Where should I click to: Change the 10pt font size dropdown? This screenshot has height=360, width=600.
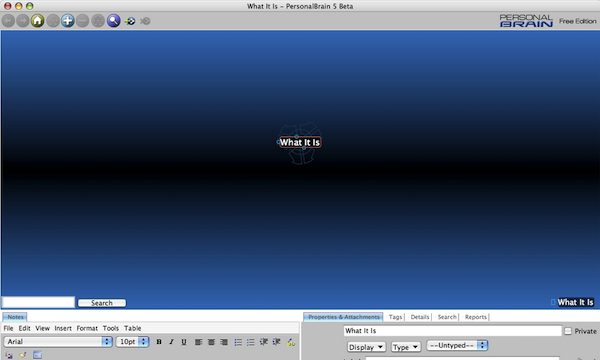pyautogui.click(x=132, y=341)
